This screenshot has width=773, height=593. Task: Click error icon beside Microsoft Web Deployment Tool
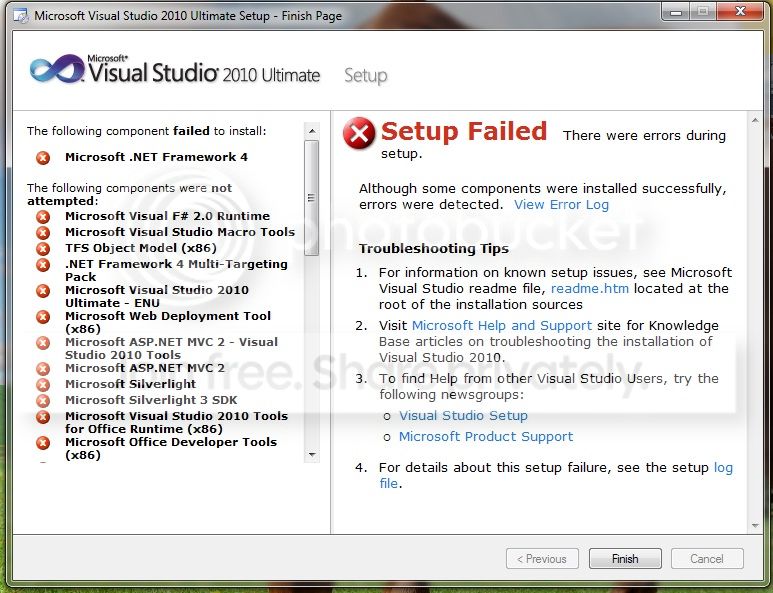pyautogui.click(x=43, y=316)
